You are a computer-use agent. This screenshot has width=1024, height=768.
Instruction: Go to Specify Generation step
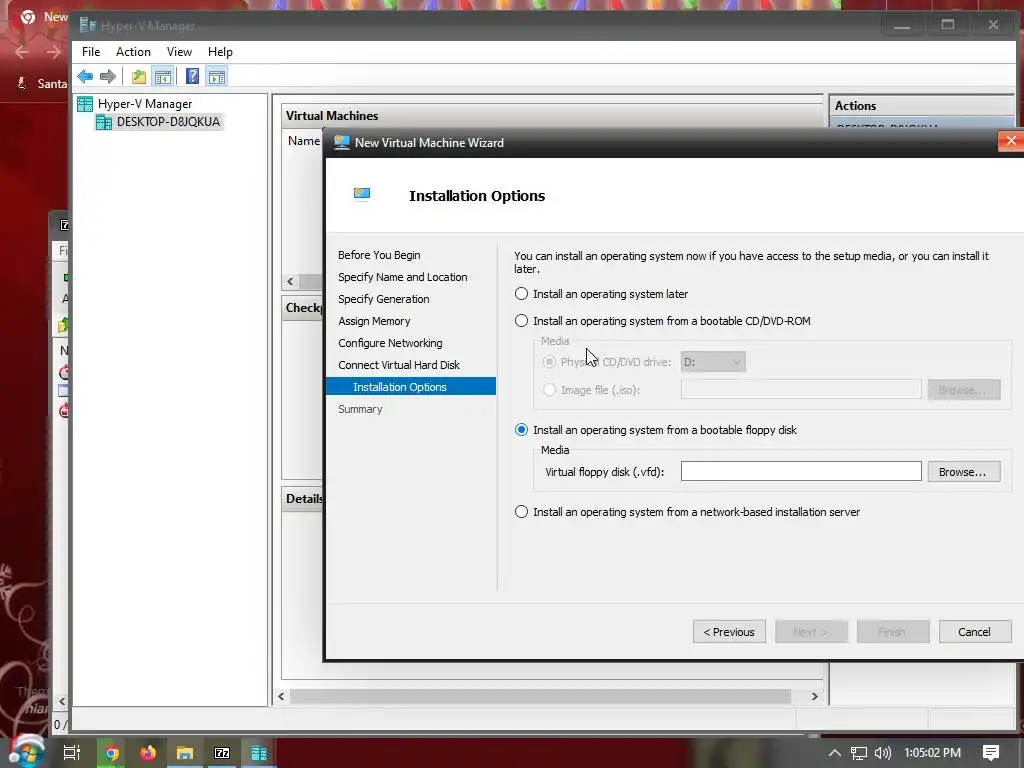383,299
